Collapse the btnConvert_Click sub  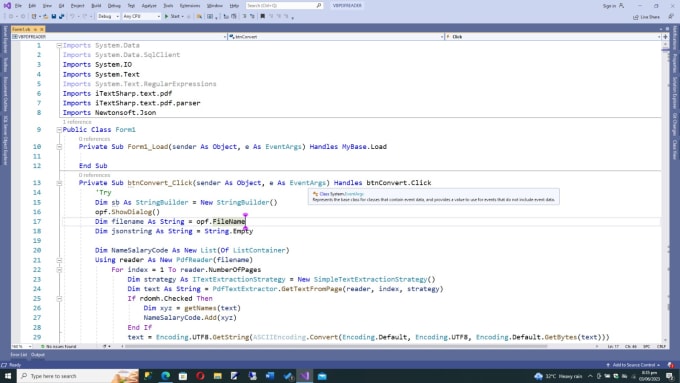pos(59,183)
